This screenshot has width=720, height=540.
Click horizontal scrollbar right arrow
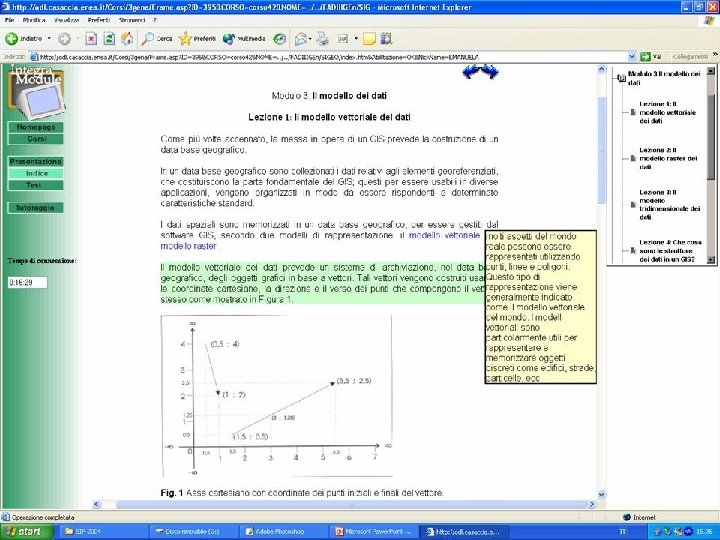pos(592,505)
